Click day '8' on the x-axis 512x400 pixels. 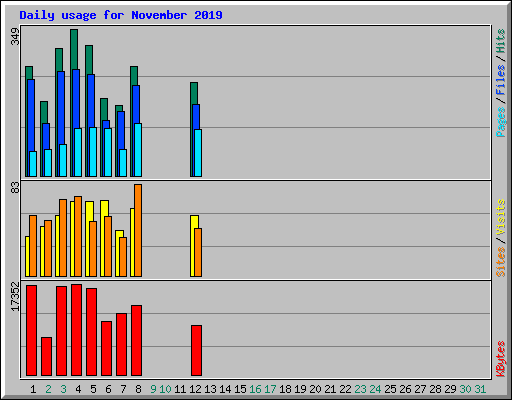tap(138, 389)
